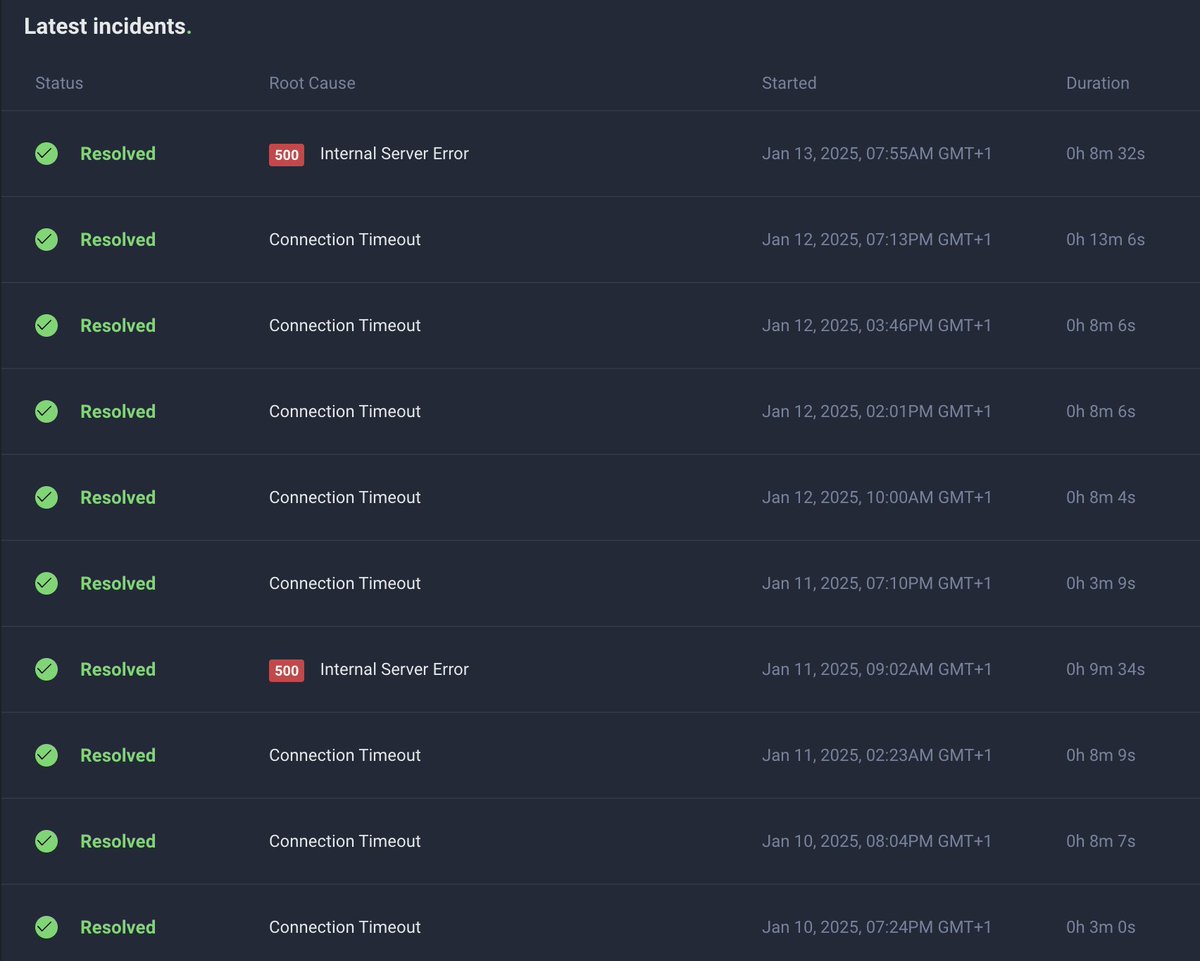Screen dimensions: 1200x961
Task: Click Resolved status of Jan 10 07:24PM incident
Action: (x=118, y=927)
